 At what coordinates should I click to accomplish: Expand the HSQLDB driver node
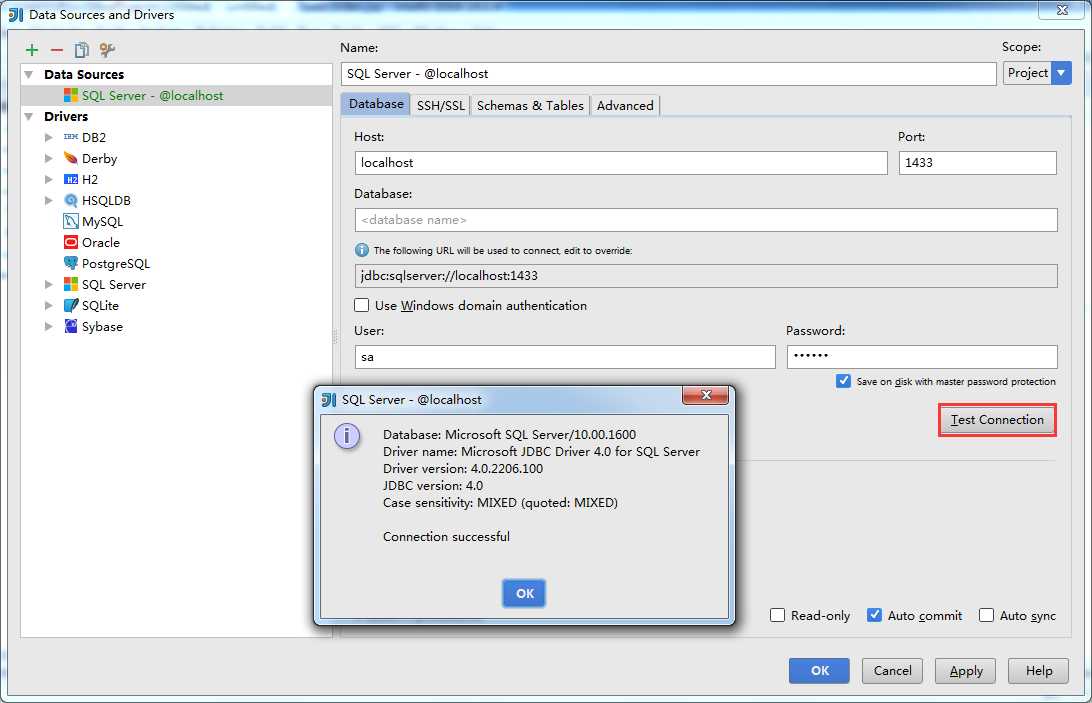pos(49,200)
